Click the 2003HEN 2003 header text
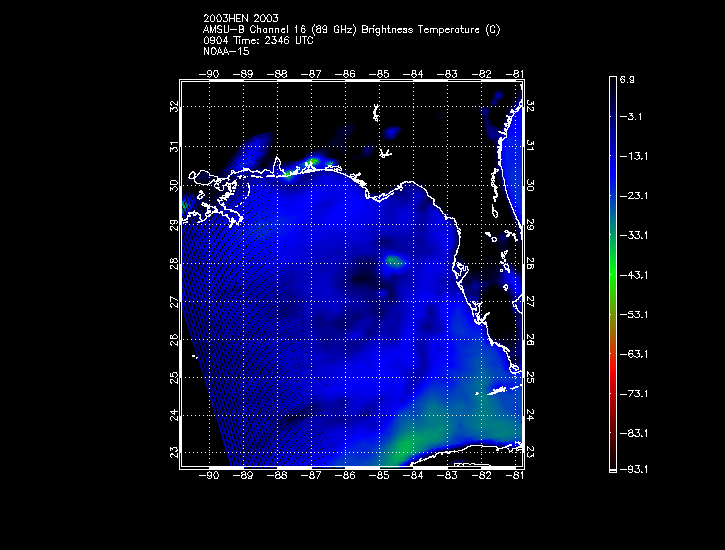 [x=240, y=18]
